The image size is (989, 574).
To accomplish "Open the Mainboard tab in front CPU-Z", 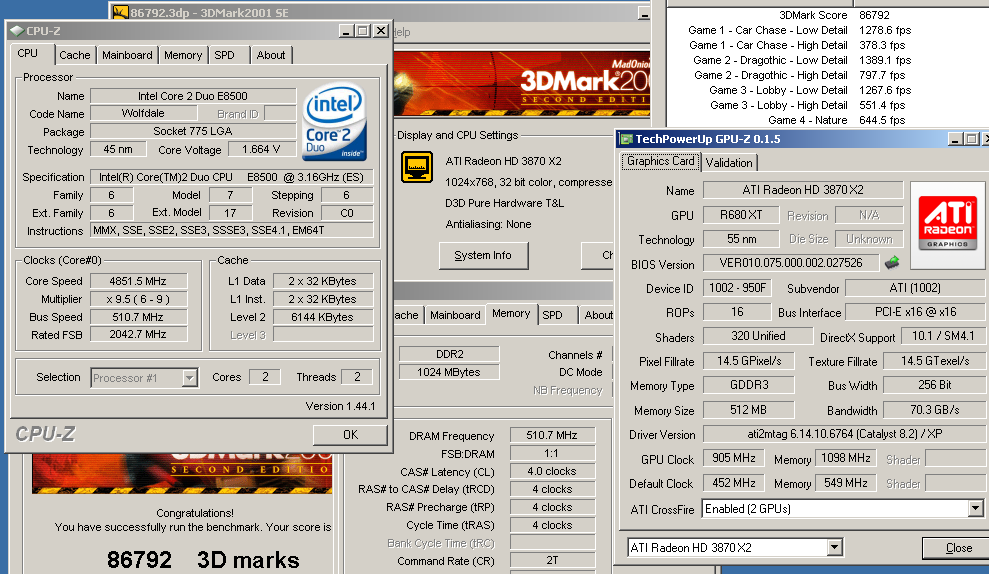I will coord(127,55).
